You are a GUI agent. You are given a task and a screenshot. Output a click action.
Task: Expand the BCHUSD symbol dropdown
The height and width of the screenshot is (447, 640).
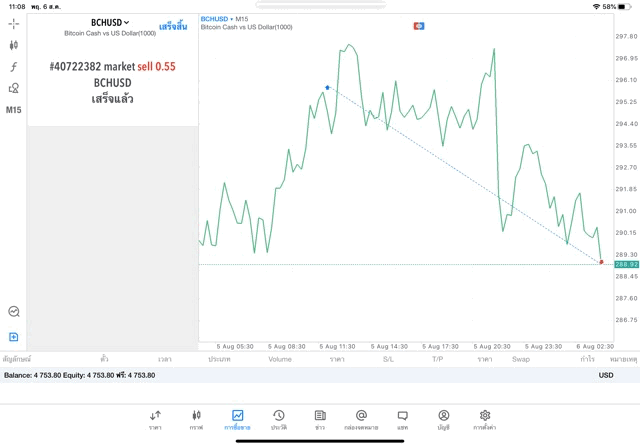click(x=110, y=22)
